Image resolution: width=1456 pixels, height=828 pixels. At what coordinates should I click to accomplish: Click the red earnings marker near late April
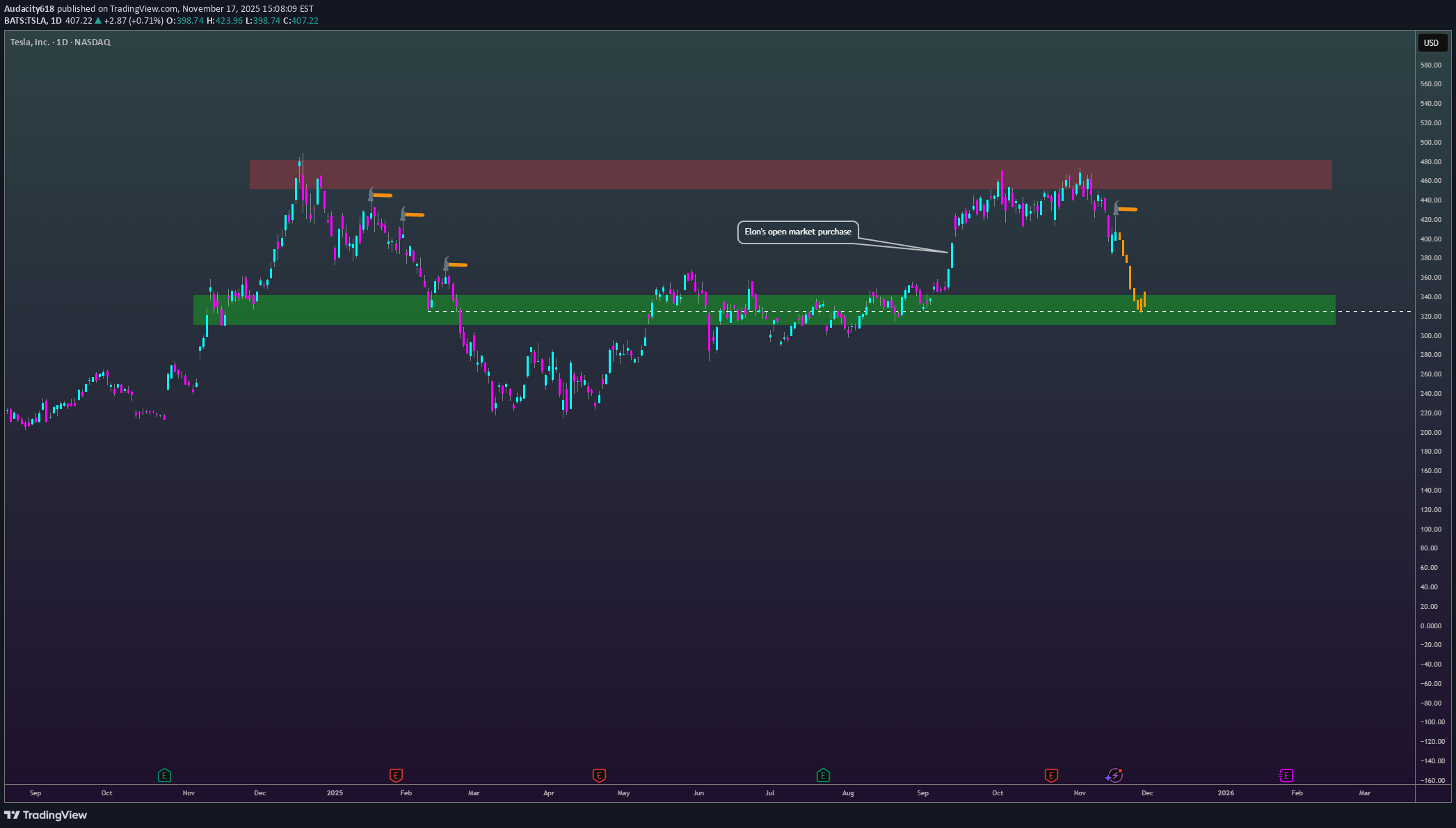click(x=599, y=775)
